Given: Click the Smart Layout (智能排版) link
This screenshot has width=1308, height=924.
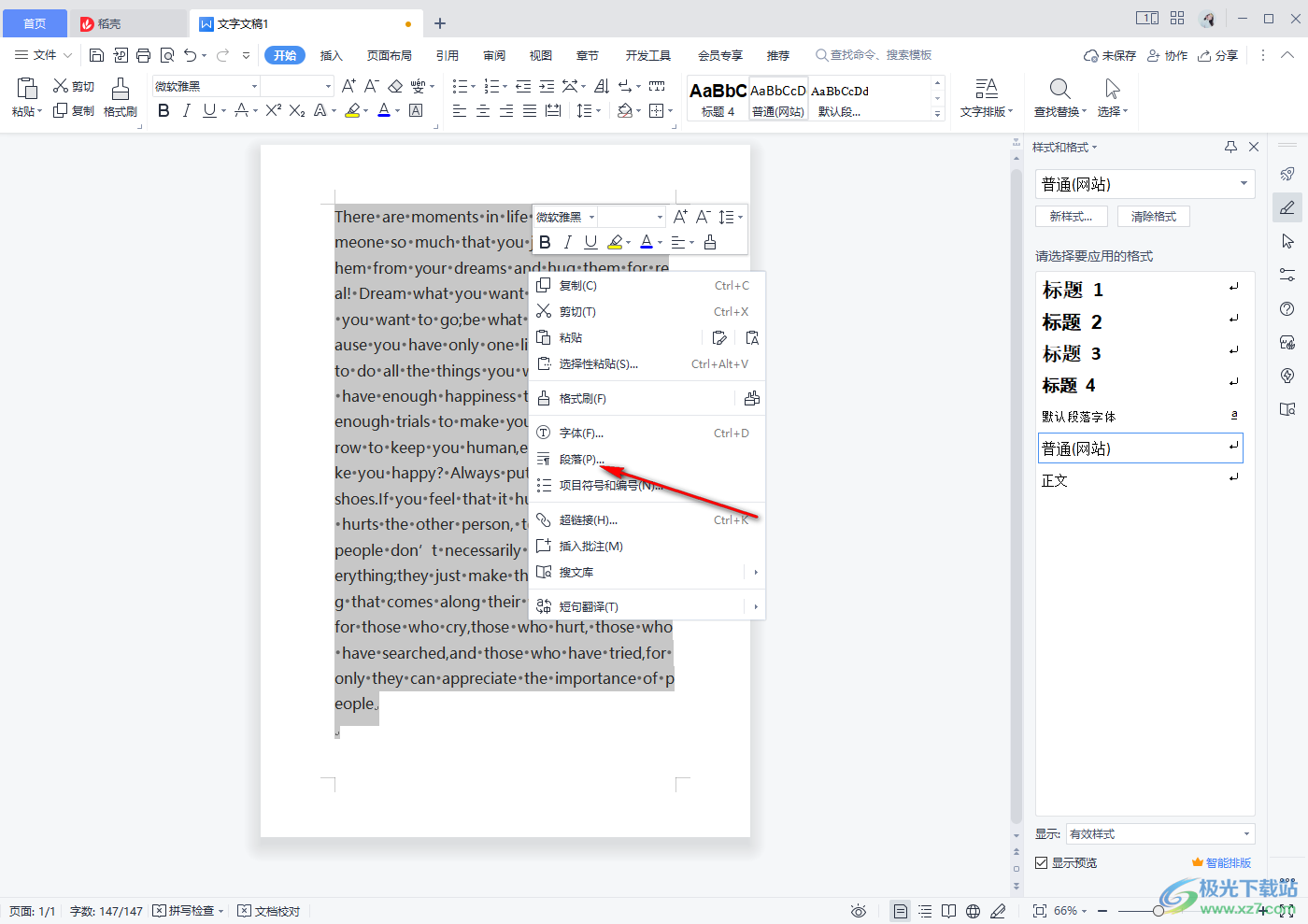Looking at the screenshot, I should coord(1221,863).
